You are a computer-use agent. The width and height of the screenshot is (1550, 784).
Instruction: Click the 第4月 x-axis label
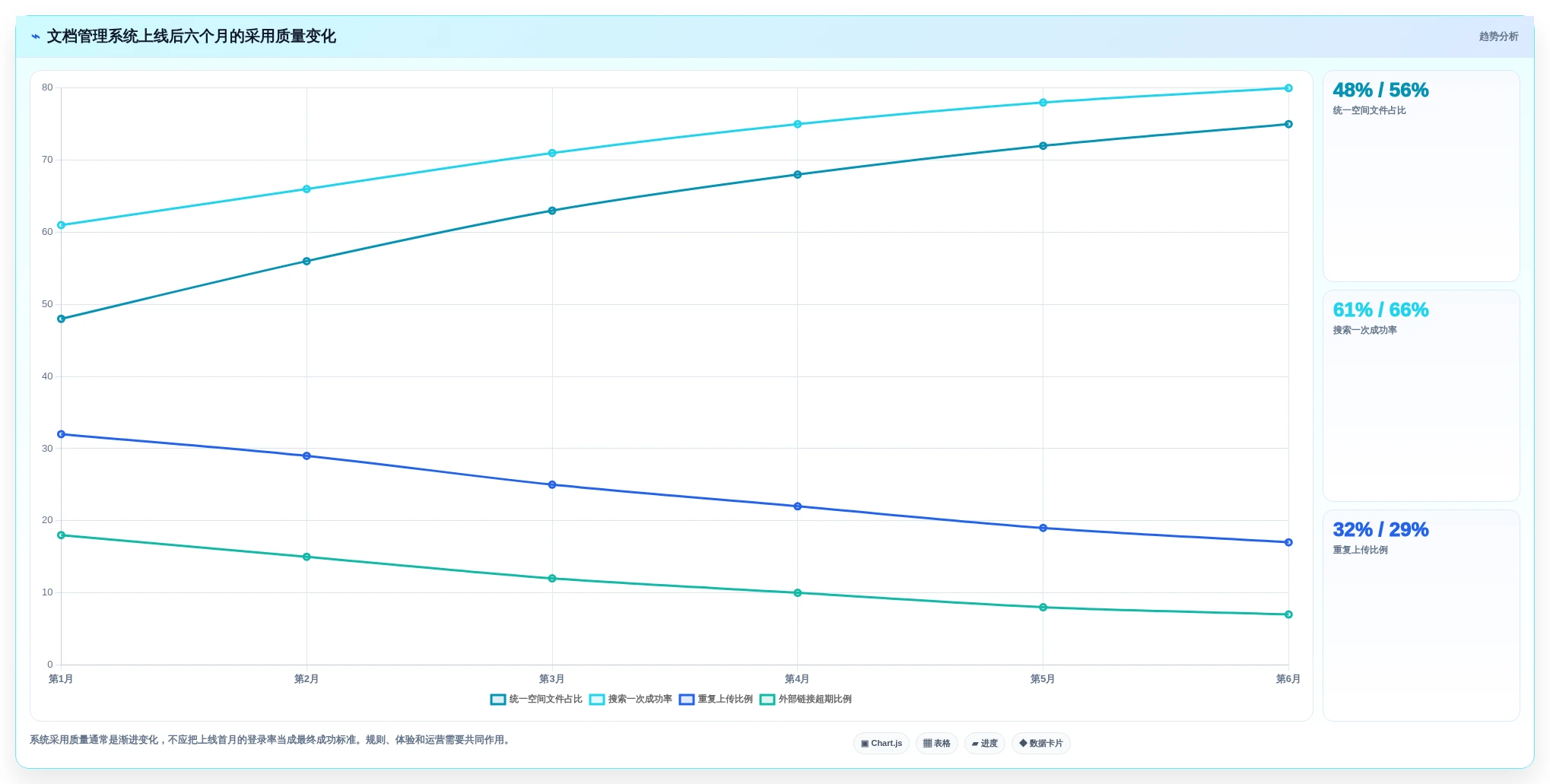(x=797, y=679)
